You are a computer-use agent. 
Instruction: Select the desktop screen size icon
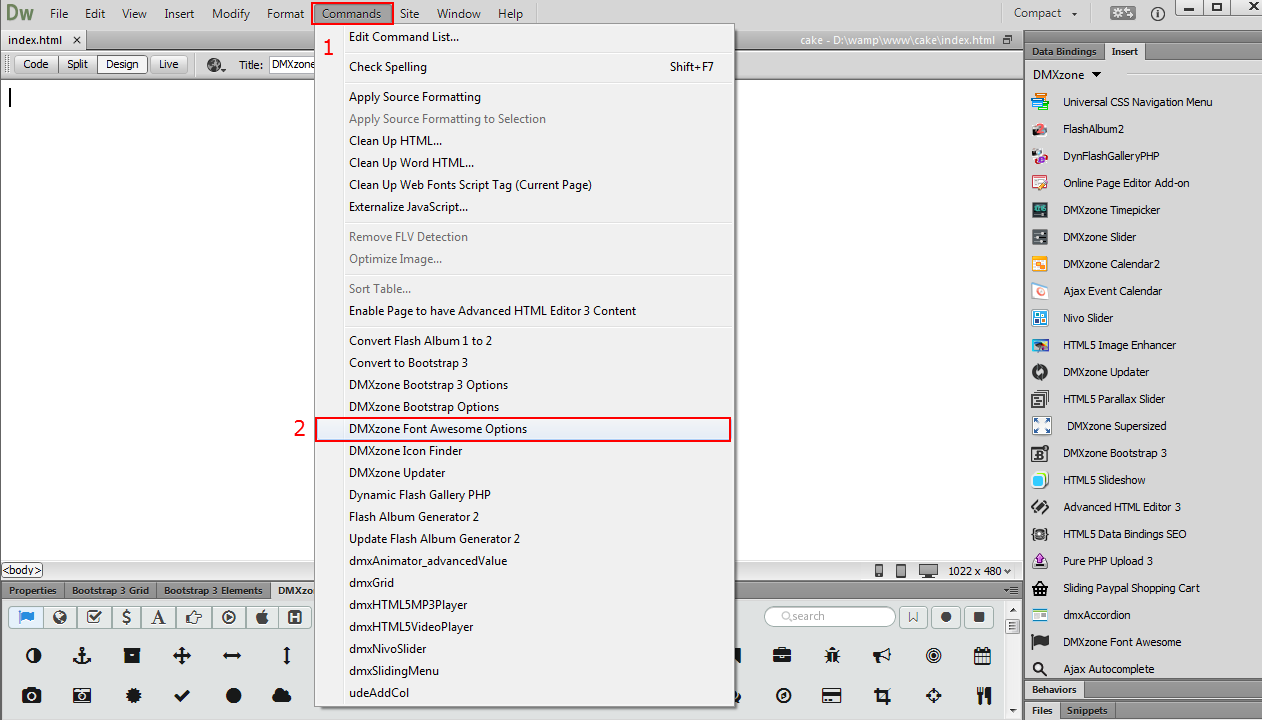pos(928,571)
